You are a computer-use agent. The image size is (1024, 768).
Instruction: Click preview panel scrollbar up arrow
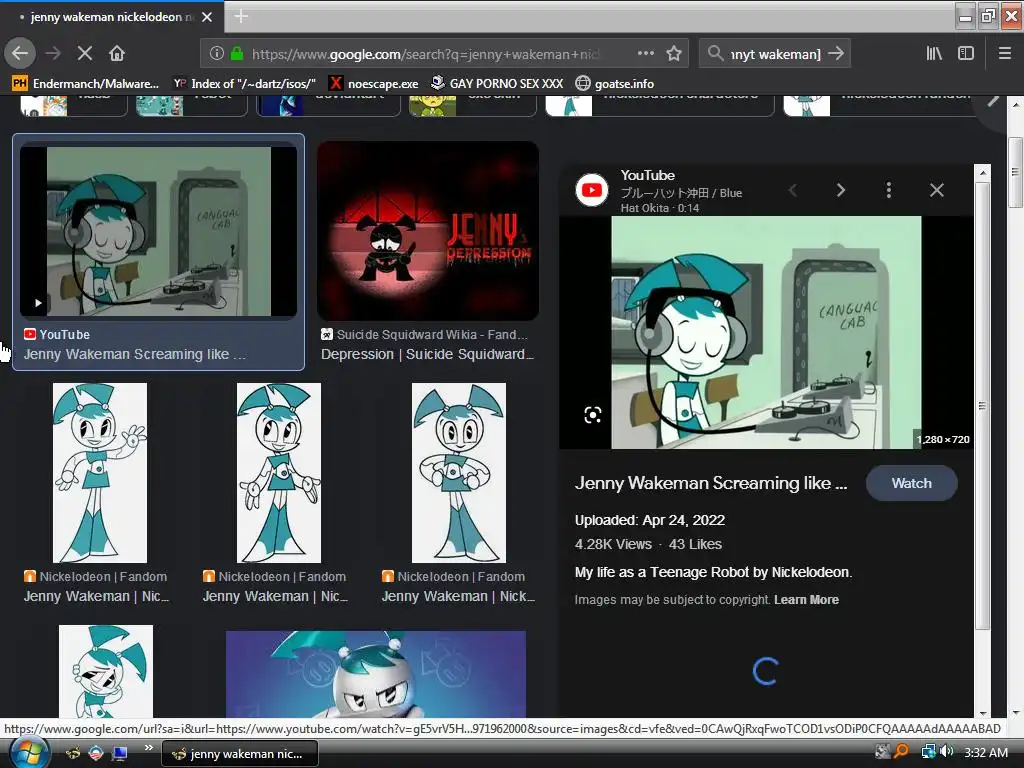983,174
